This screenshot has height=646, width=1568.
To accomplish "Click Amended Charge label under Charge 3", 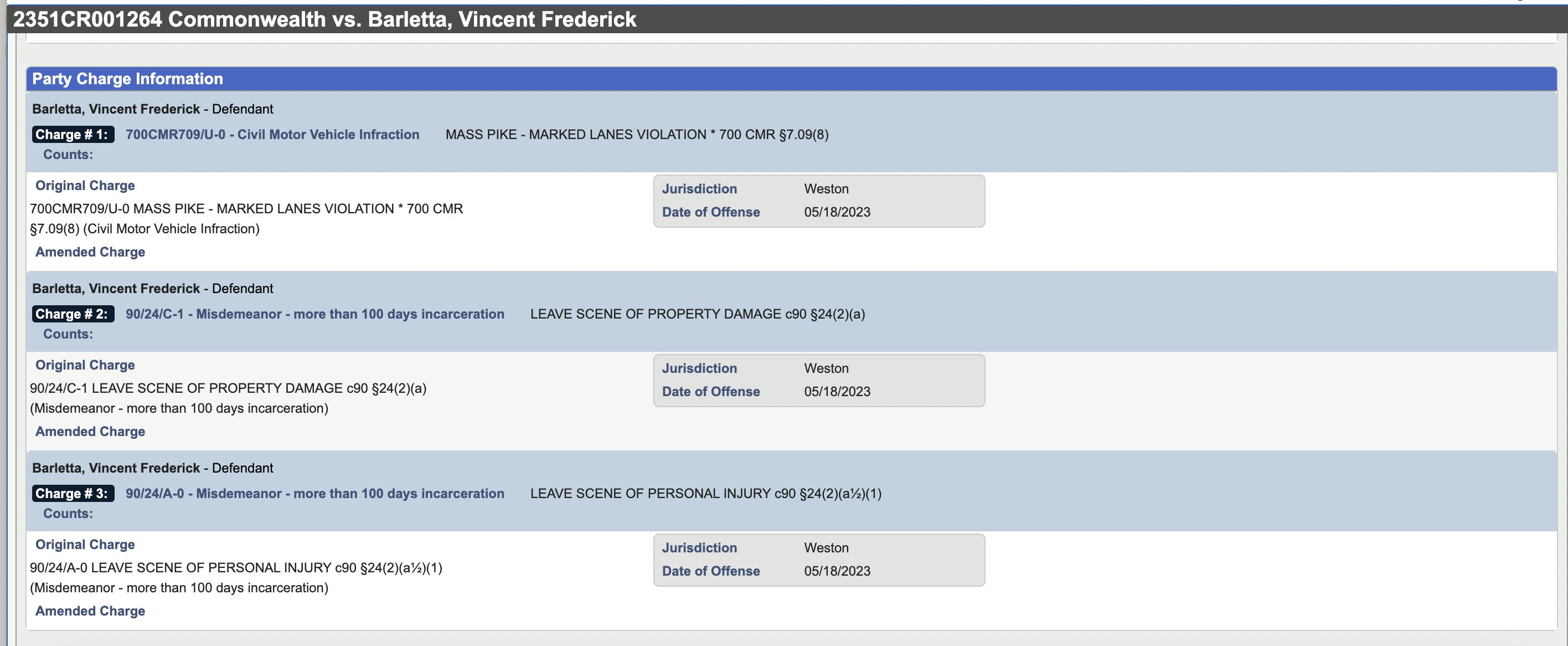I will tap(90, 611).
